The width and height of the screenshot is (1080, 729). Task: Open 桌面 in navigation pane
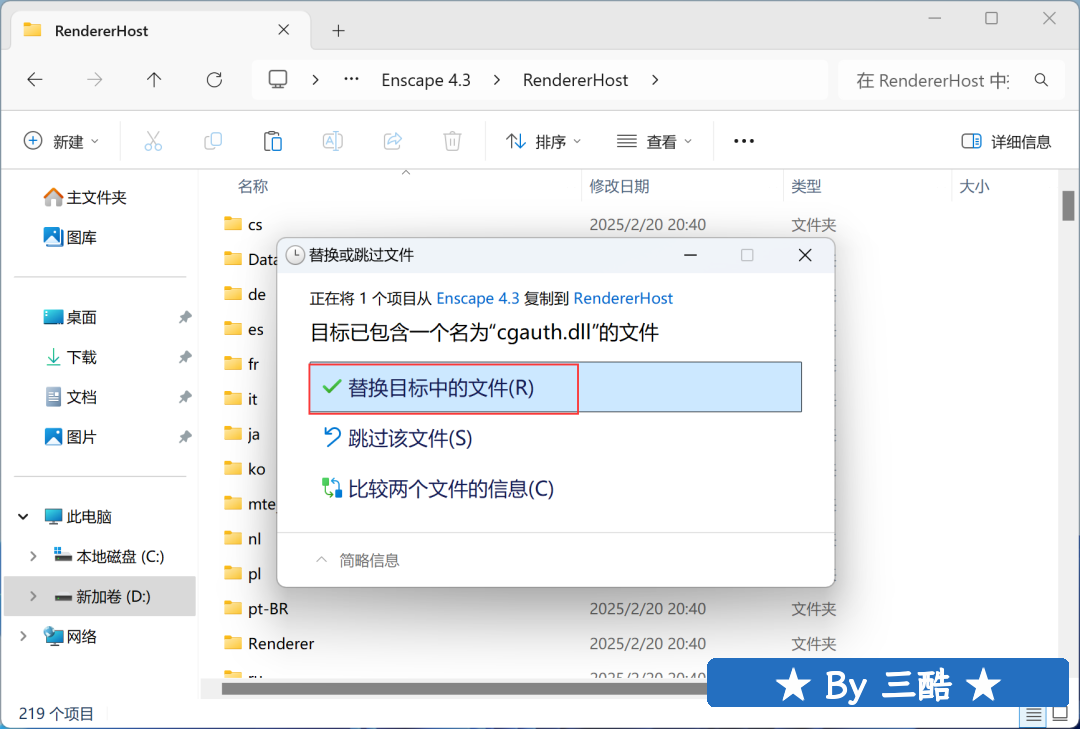(70, 317)
